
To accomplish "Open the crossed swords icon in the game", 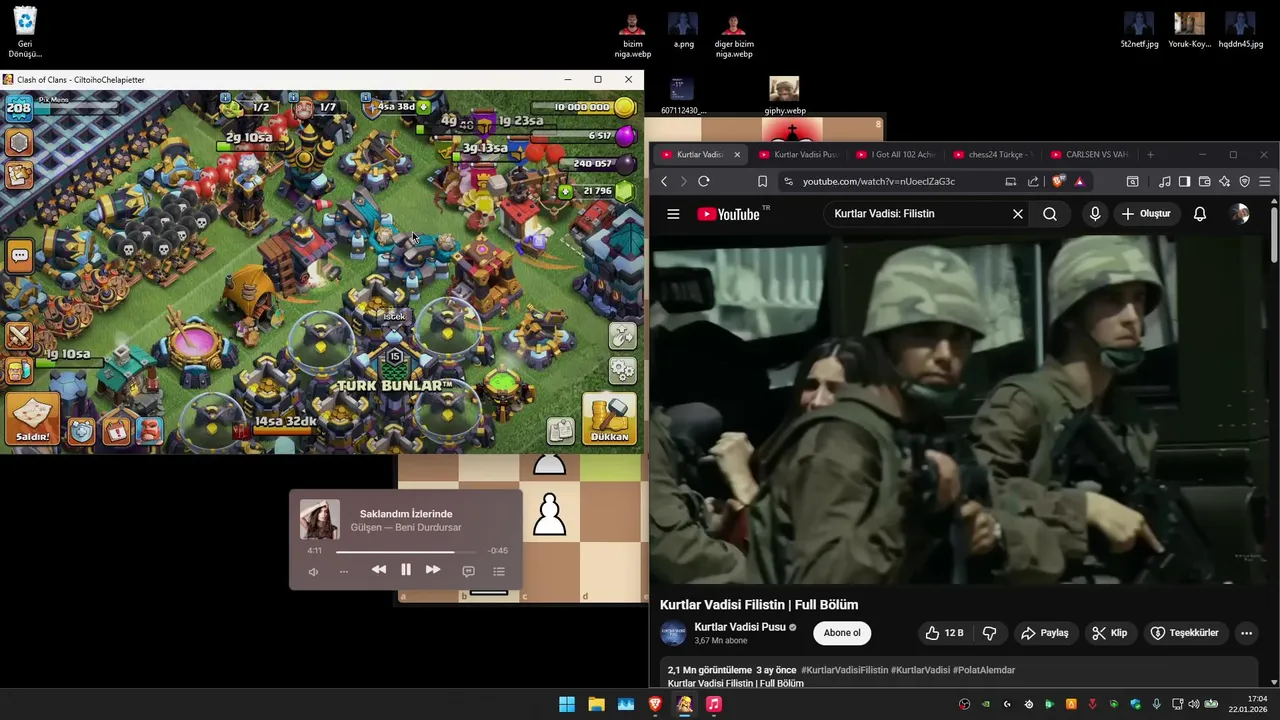I will click(19, 336).
